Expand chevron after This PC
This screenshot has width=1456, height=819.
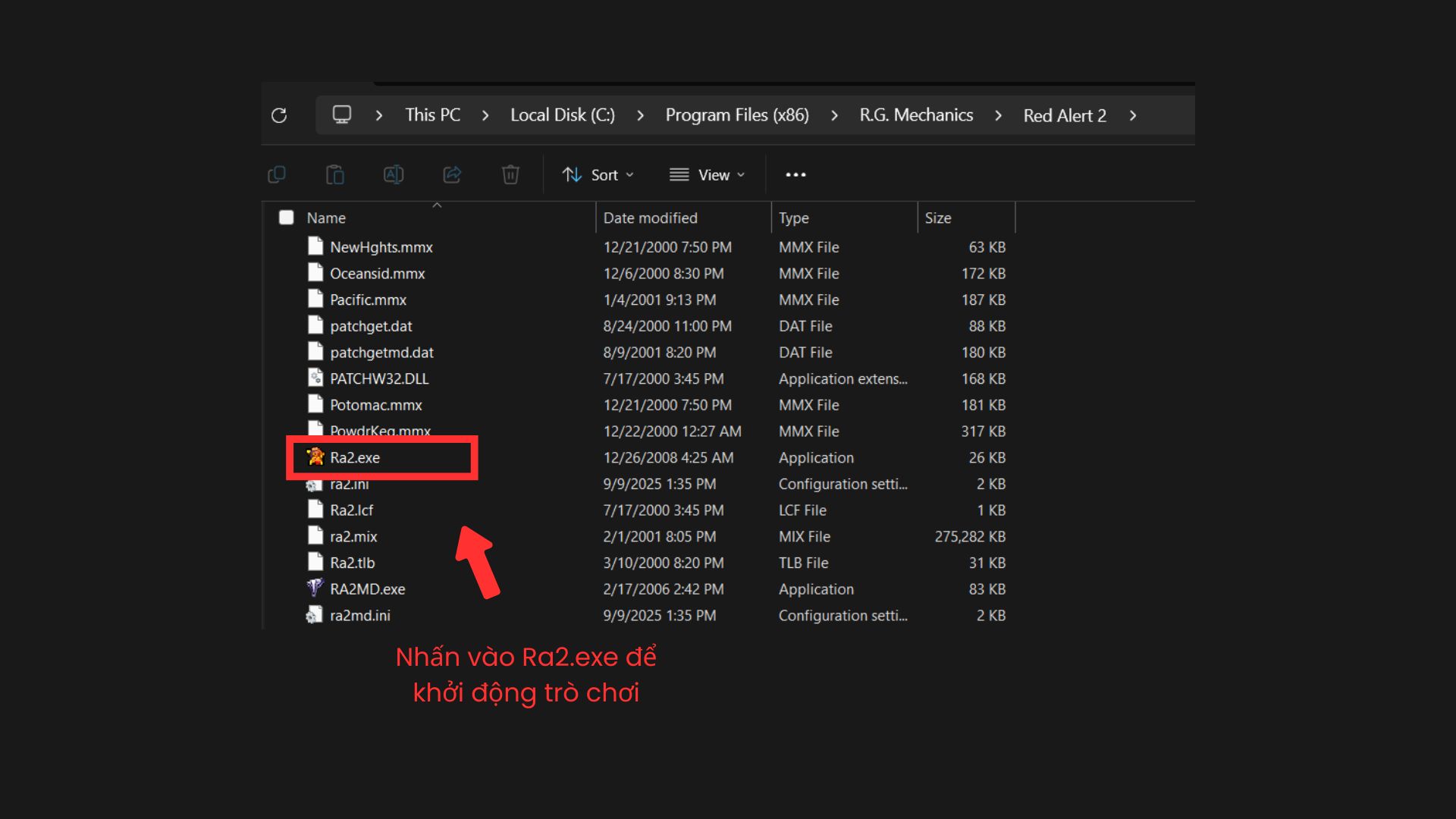pos(485,115)
